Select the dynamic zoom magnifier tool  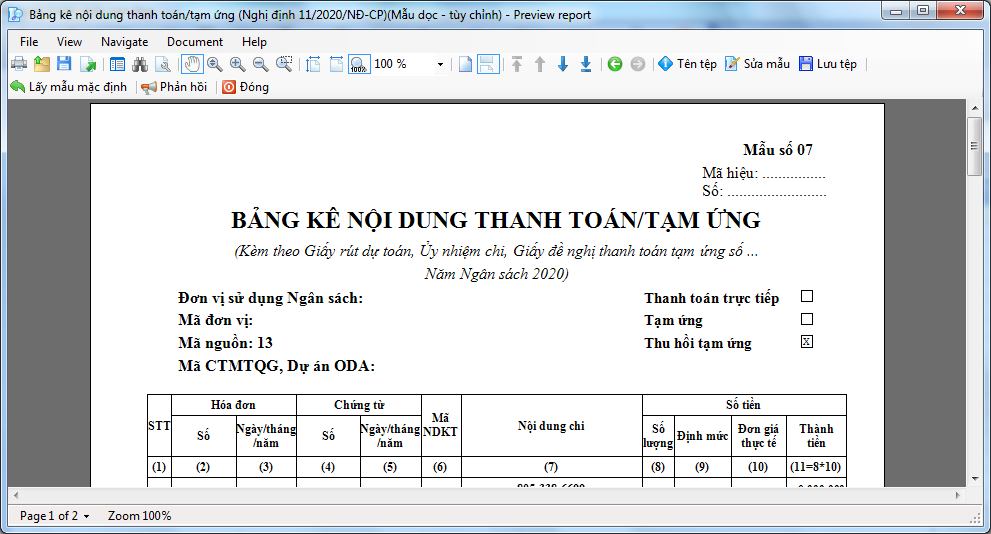(215, 64)
